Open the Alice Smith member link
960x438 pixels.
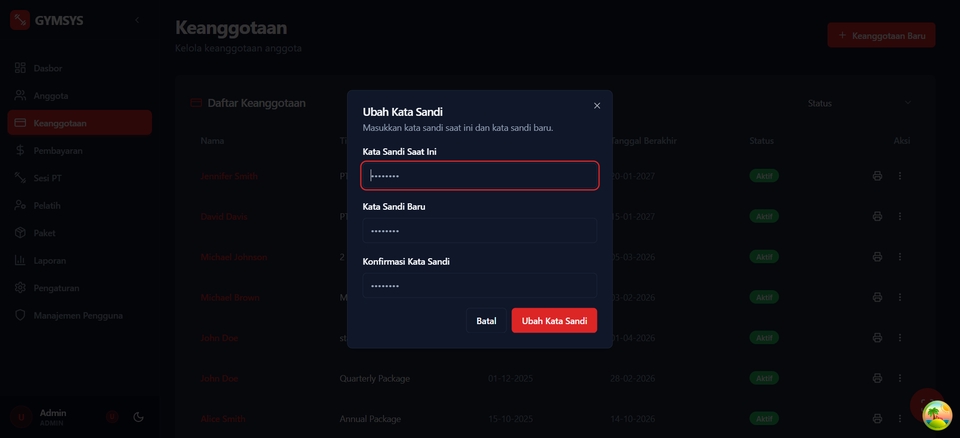pos(222,419)
